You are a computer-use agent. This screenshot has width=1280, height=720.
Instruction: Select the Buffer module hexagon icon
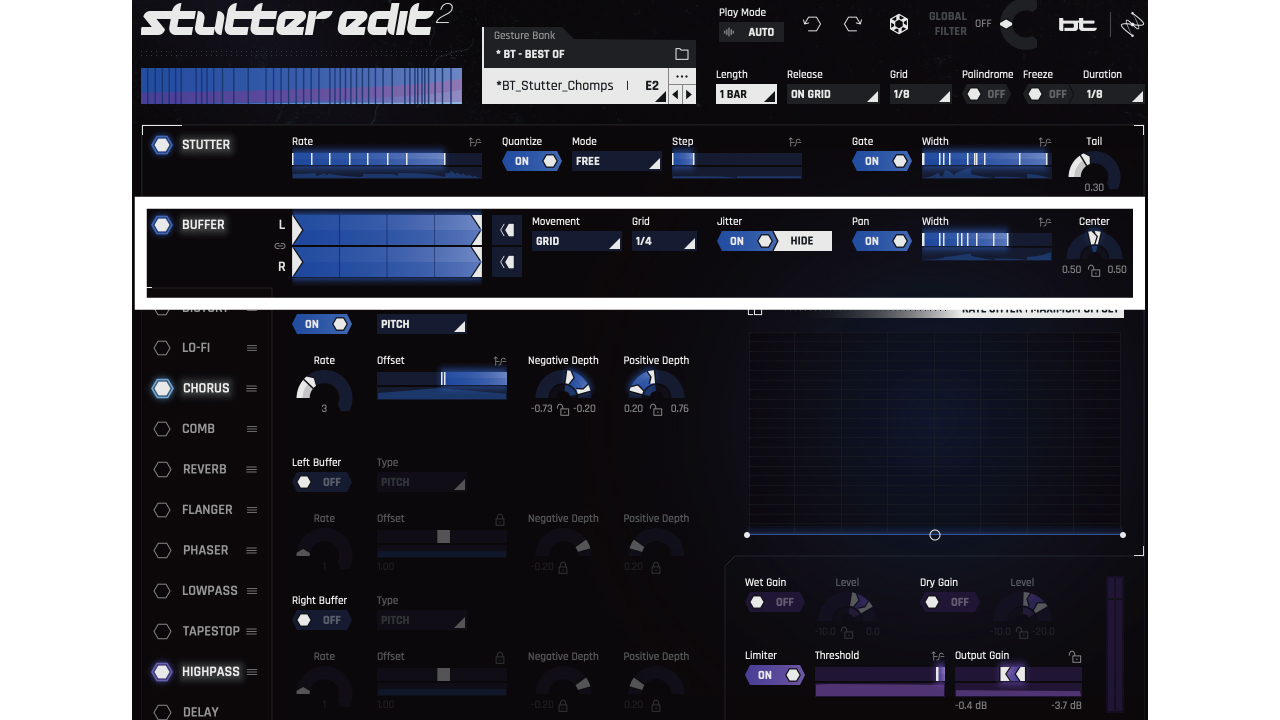click(162, 225)
